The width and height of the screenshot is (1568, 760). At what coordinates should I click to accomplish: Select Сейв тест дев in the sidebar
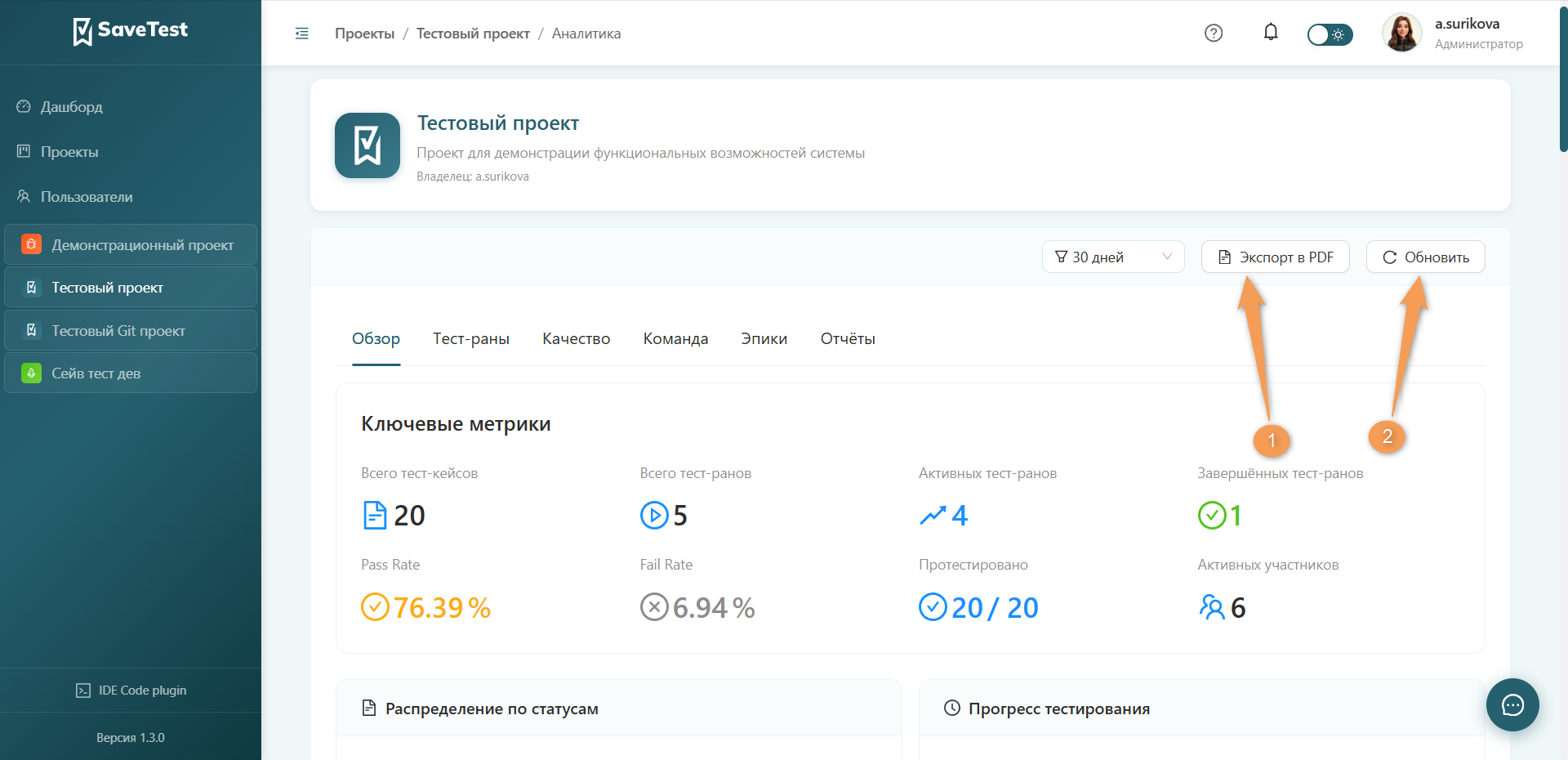pos(131,373)
